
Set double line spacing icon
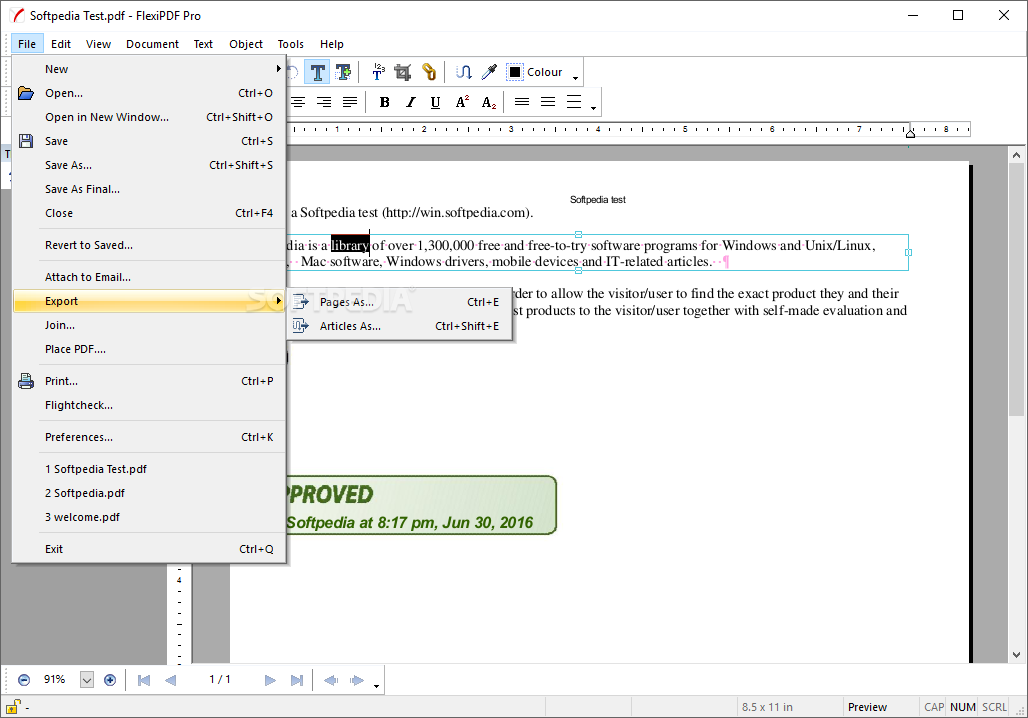click(x=574, y=102)
